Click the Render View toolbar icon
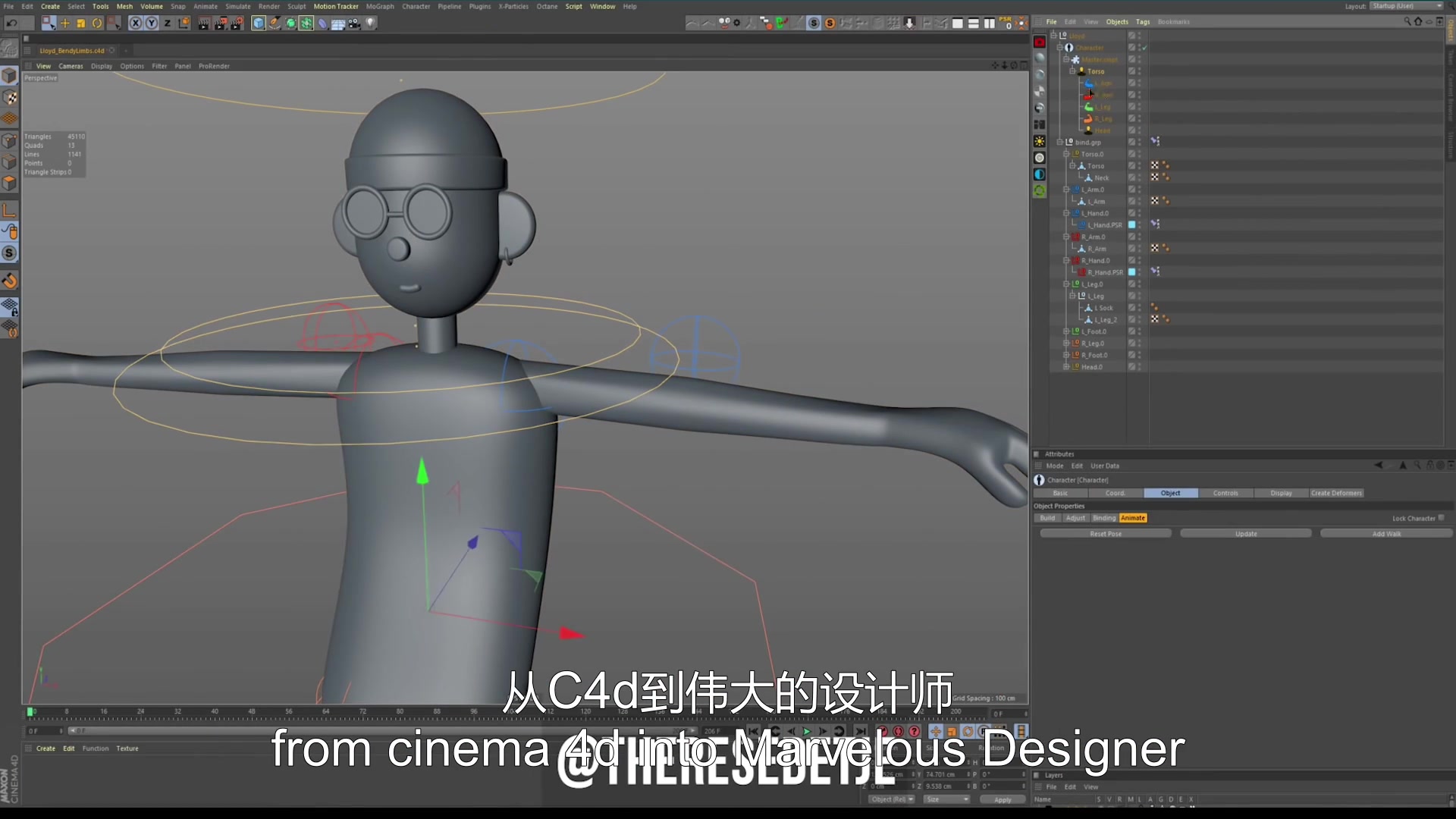This screenshot has width=1456, height=819. [x=203, y=23]
